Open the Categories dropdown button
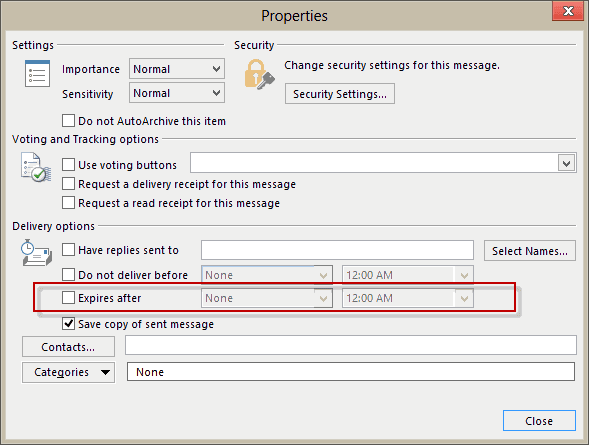589x445 pixels. [x=68, y=372]
